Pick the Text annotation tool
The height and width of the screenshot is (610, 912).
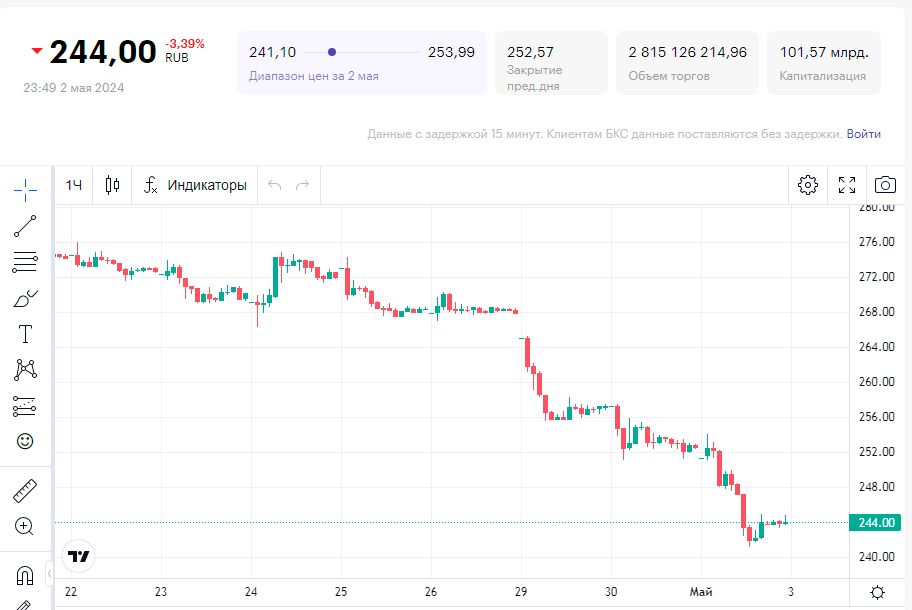[25, 334]
